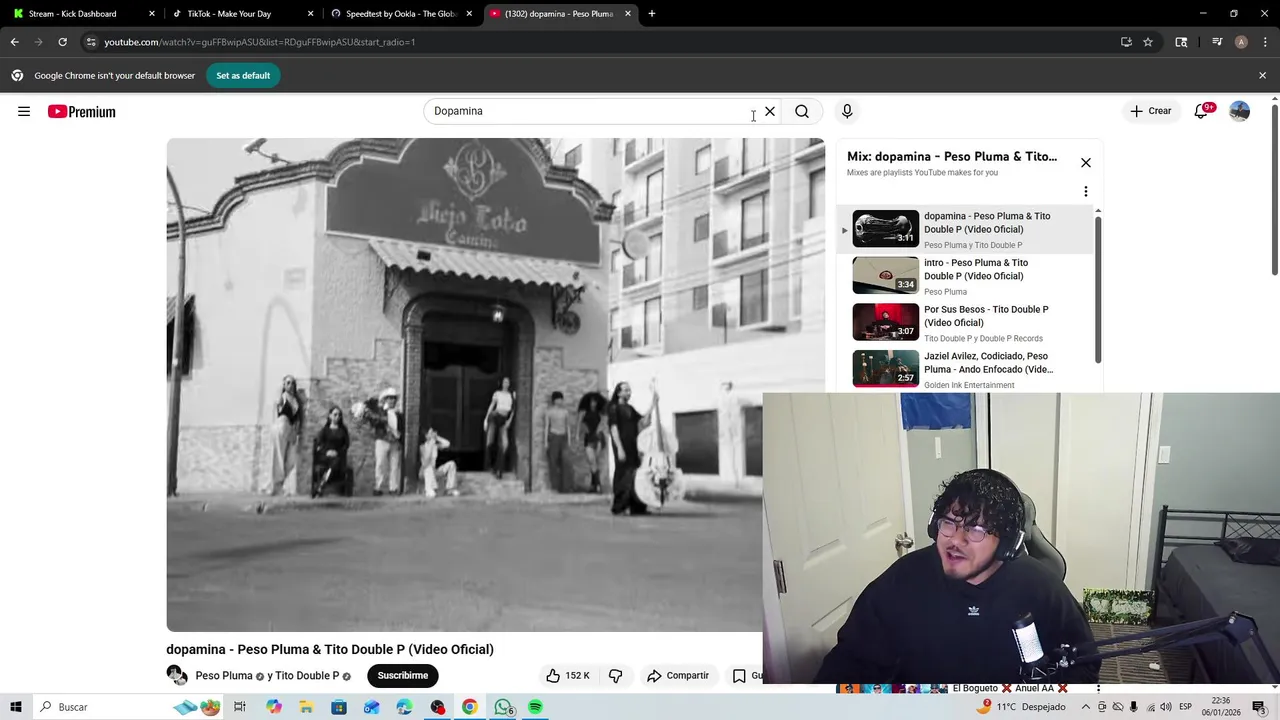Image resolution: width=1280 pixels, height=720 pixels.
Task: Go to YouTube Premium home logo
Action: point(82,112)
